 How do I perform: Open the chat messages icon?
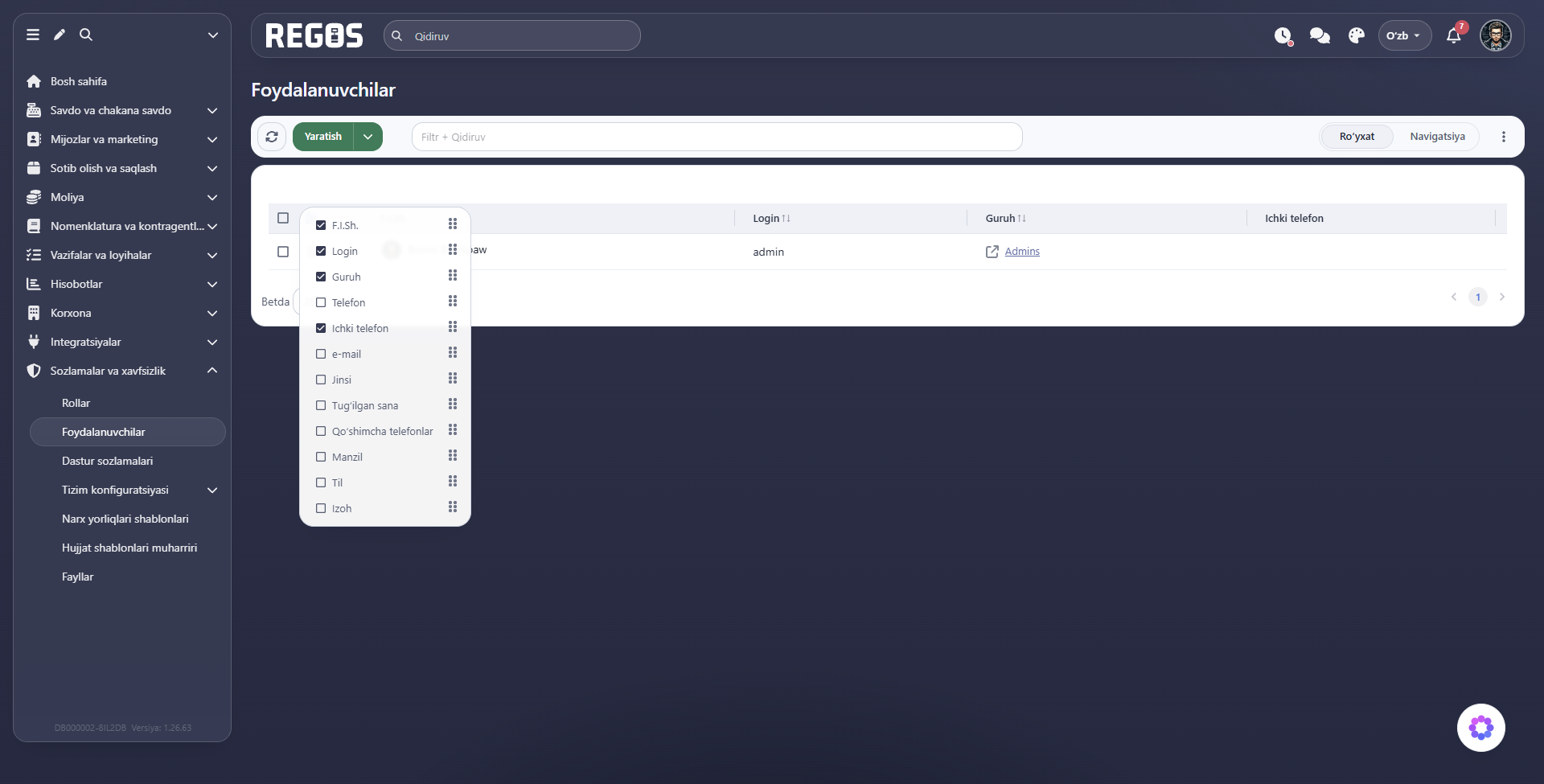(1320, 35)
